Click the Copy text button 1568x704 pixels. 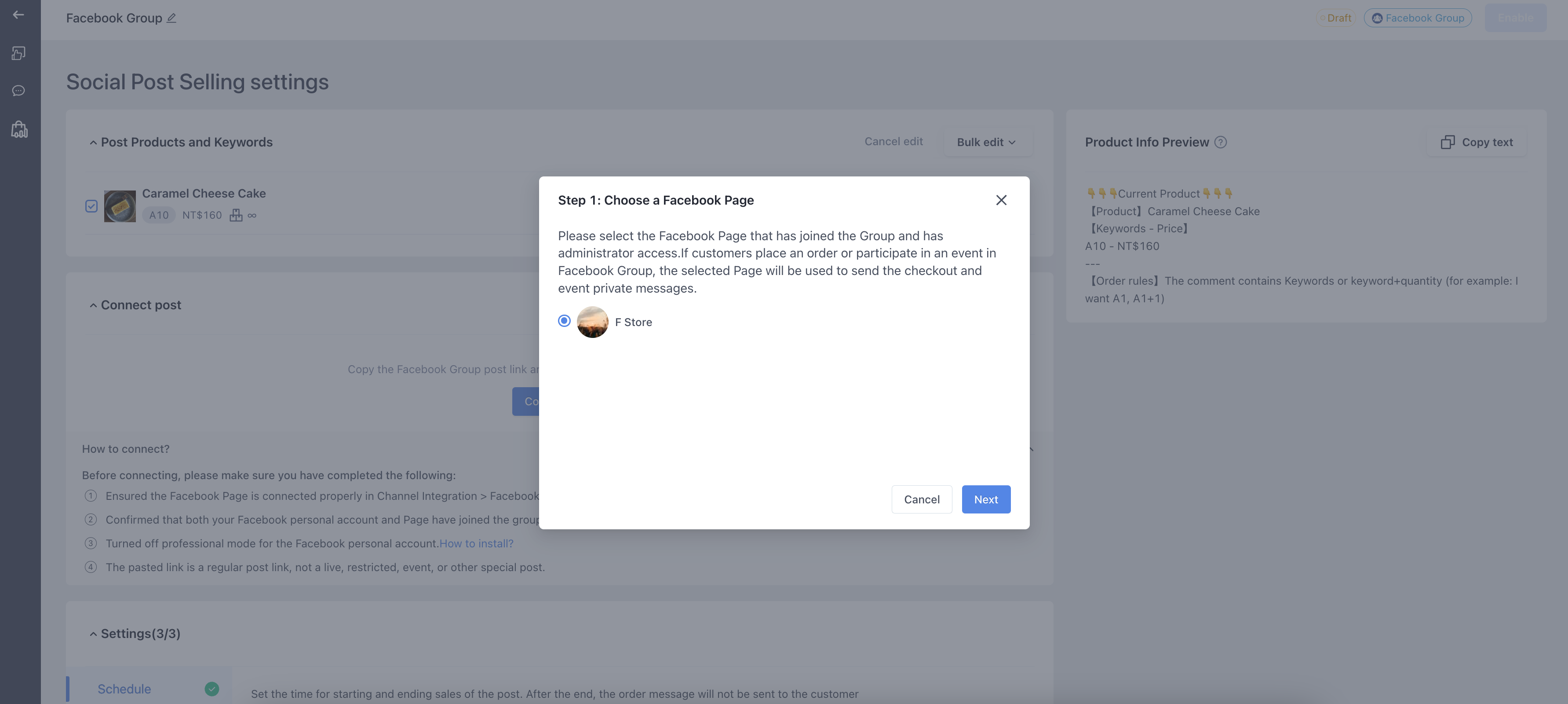[x=1477, y=143]
